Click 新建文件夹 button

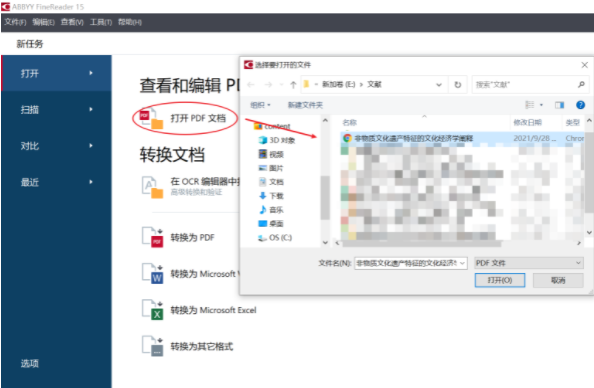305,105
